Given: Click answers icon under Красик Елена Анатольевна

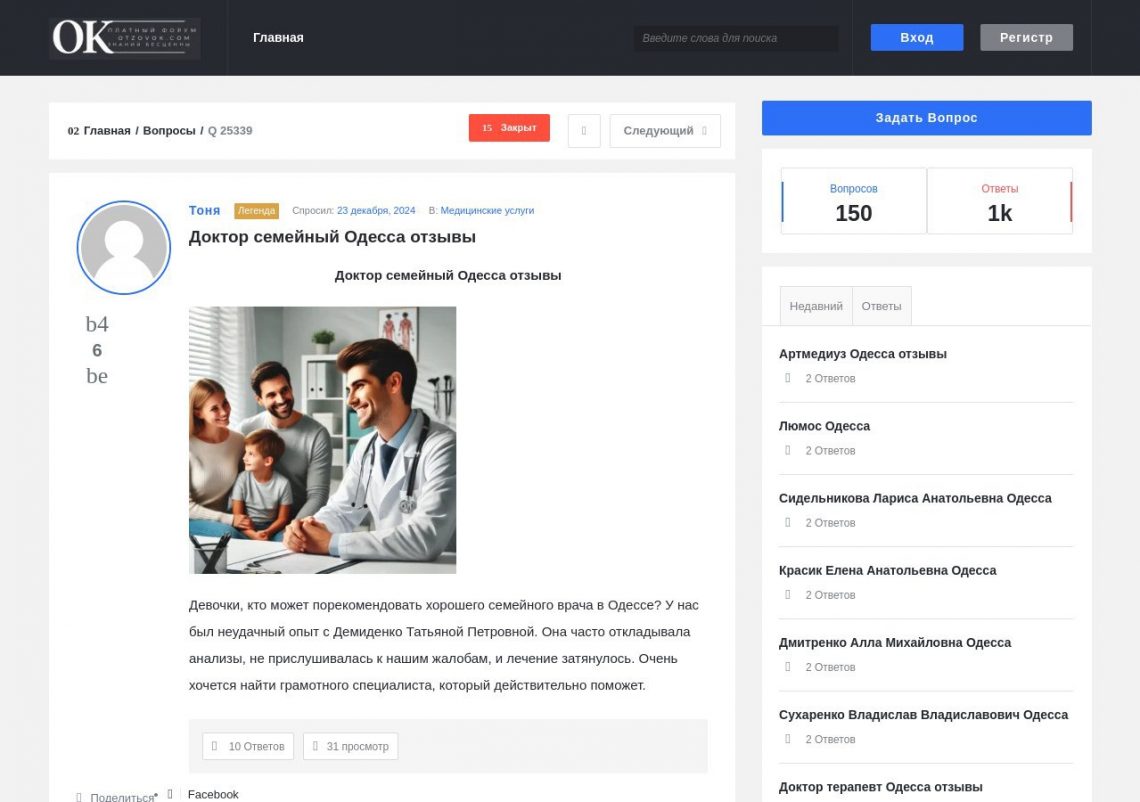Looking at the screenshot, I should pos(787,594).
